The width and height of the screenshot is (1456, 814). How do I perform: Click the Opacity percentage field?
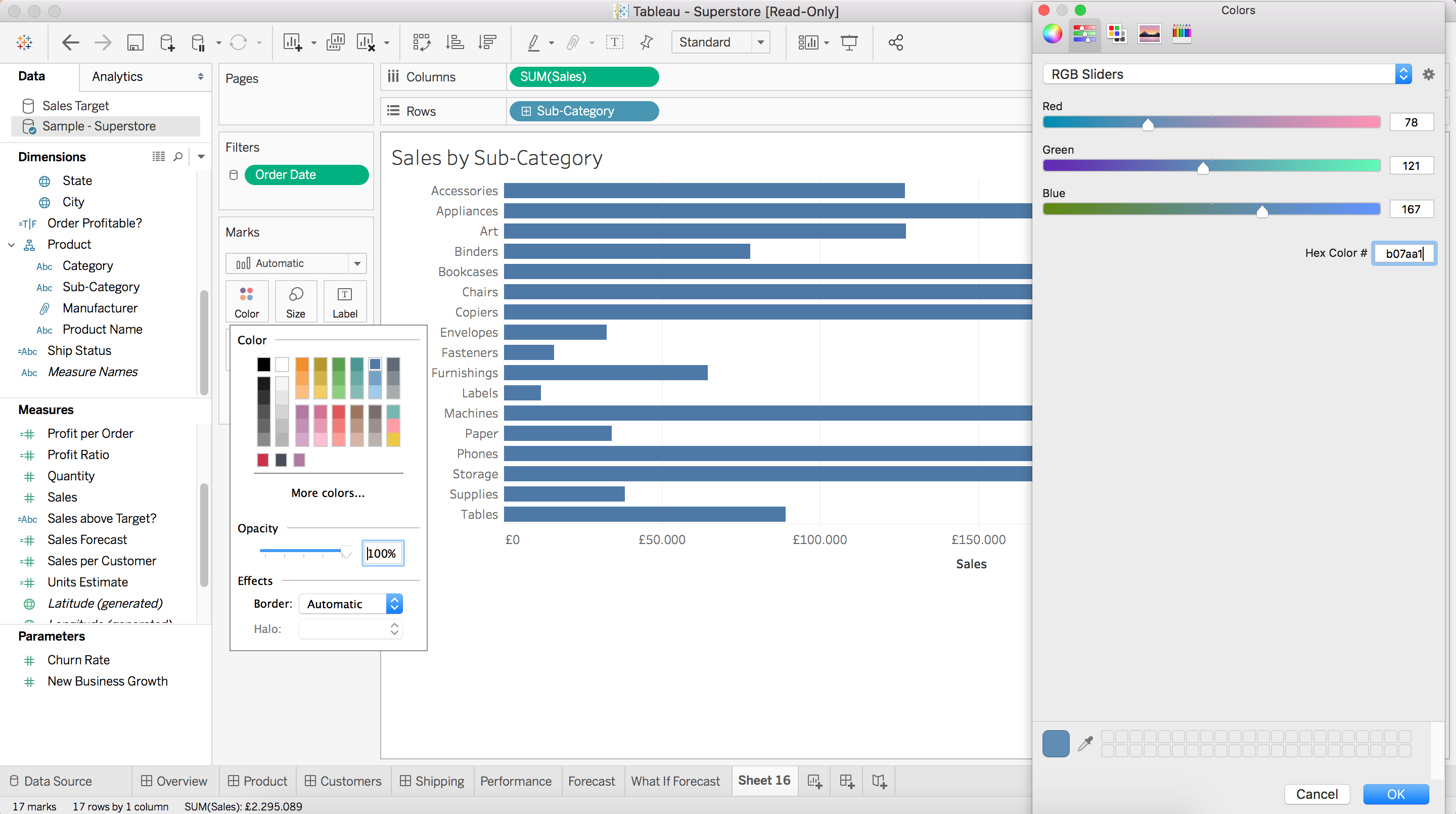coord(383,554)
